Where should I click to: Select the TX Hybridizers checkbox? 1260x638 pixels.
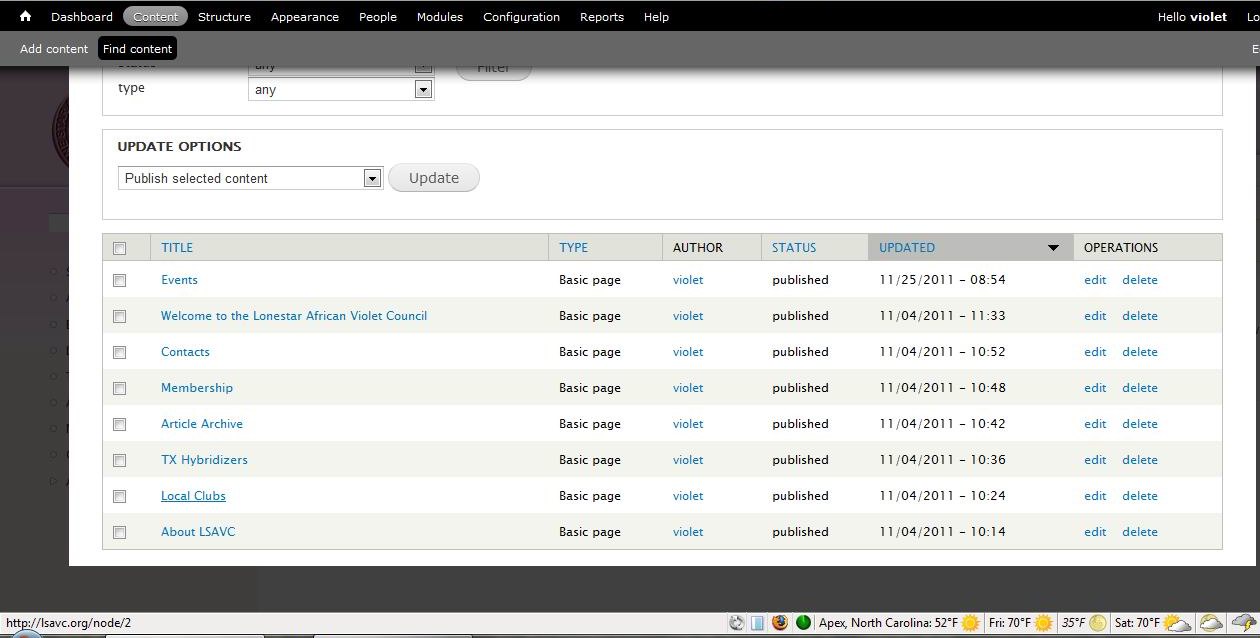pyautogui.click(x=120, y=460)
